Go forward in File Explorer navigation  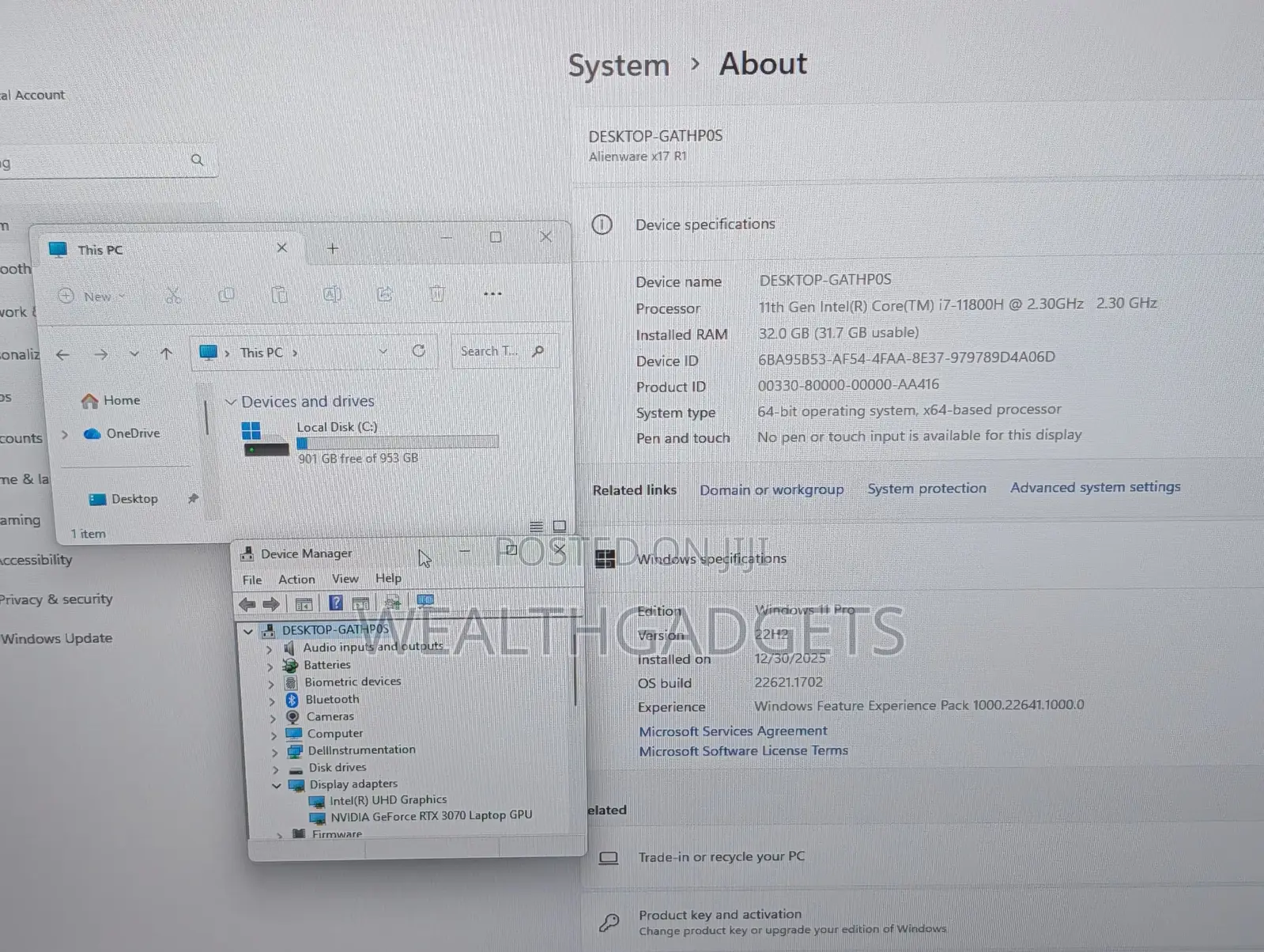[100, 354]
